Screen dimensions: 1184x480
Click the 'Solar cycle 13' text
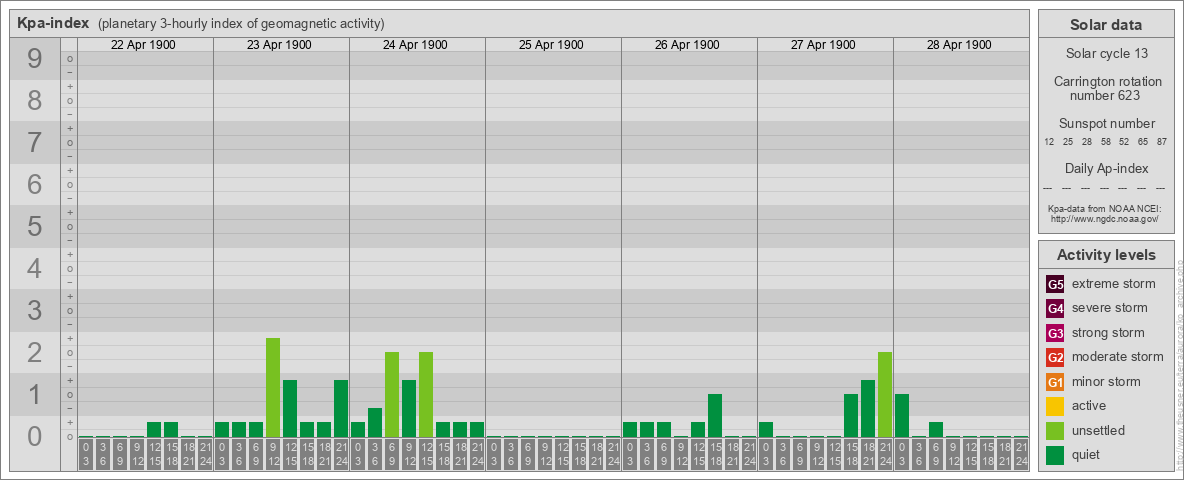pos(1106,54)
